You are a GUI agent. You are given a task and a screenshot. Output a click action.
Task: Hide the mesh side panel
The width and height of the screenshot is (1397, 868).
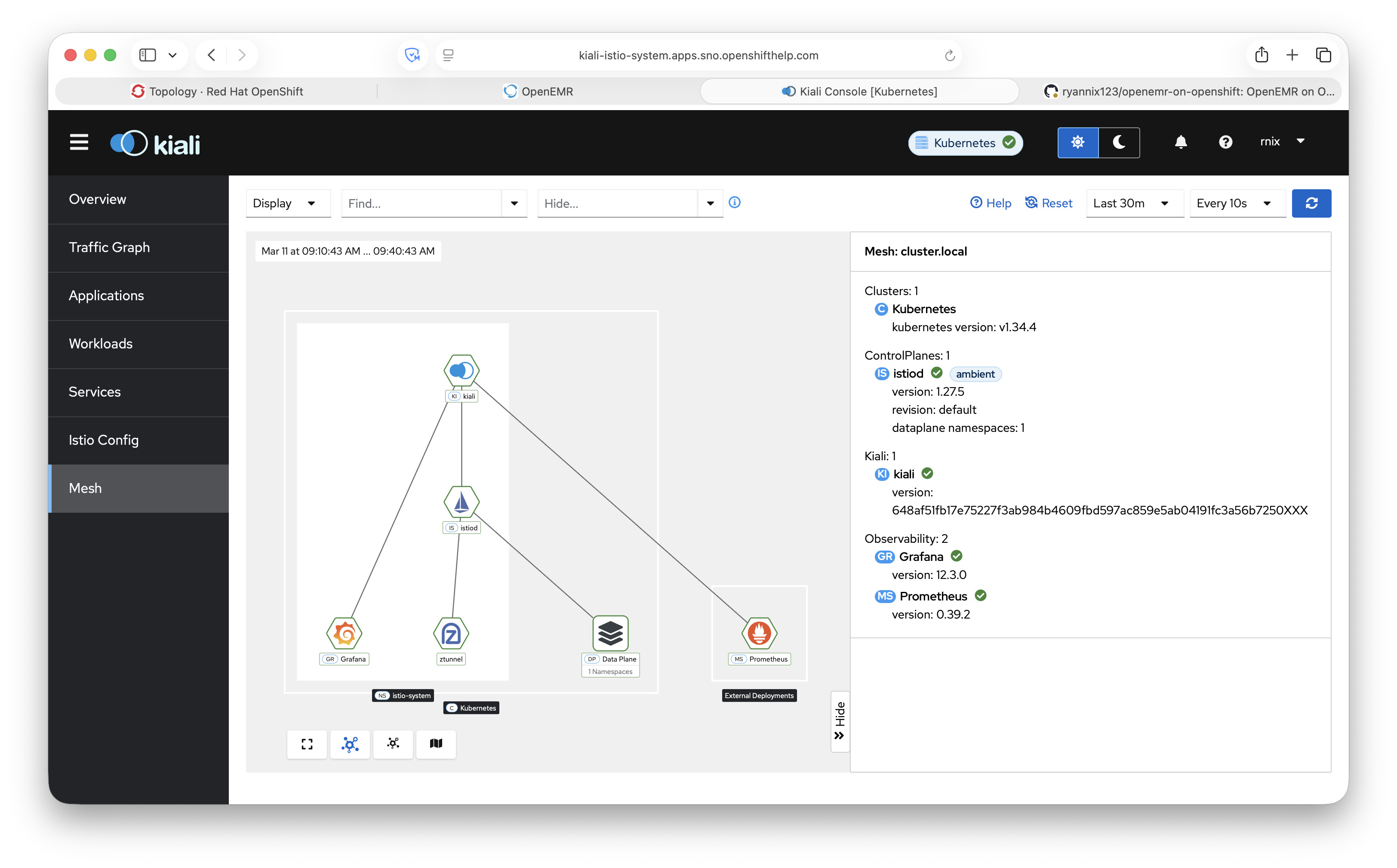[x=840, y=722]
